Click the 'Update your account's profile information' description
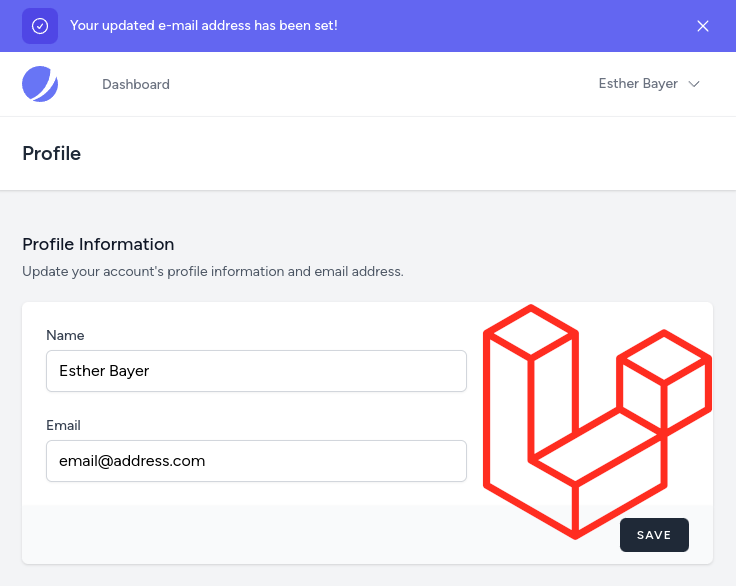Image resolution: width=736 pixels, height=586 pixels. pyautogui.click(x=213, y=271)
